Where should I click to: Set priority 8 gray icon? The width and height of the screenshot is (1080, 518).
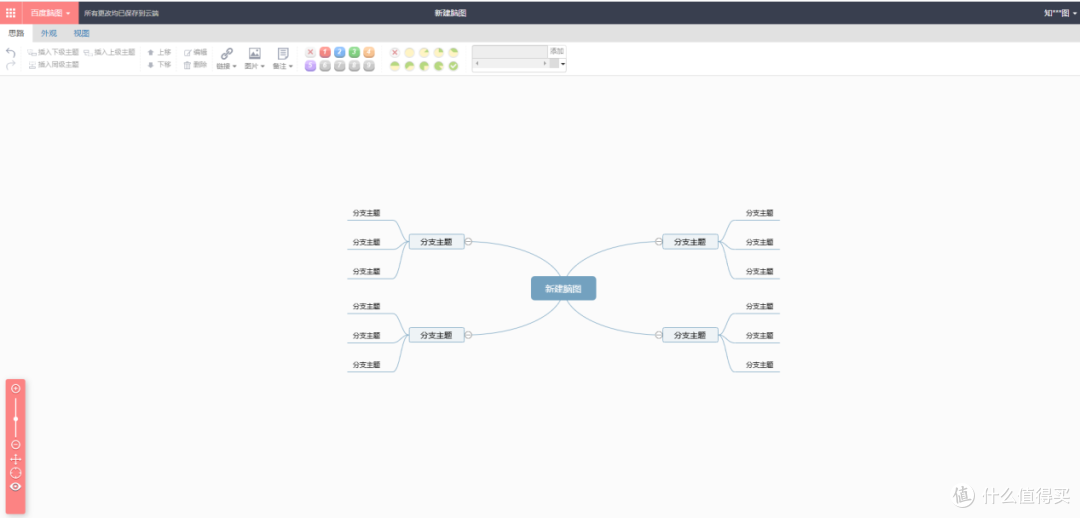point(354,66)
